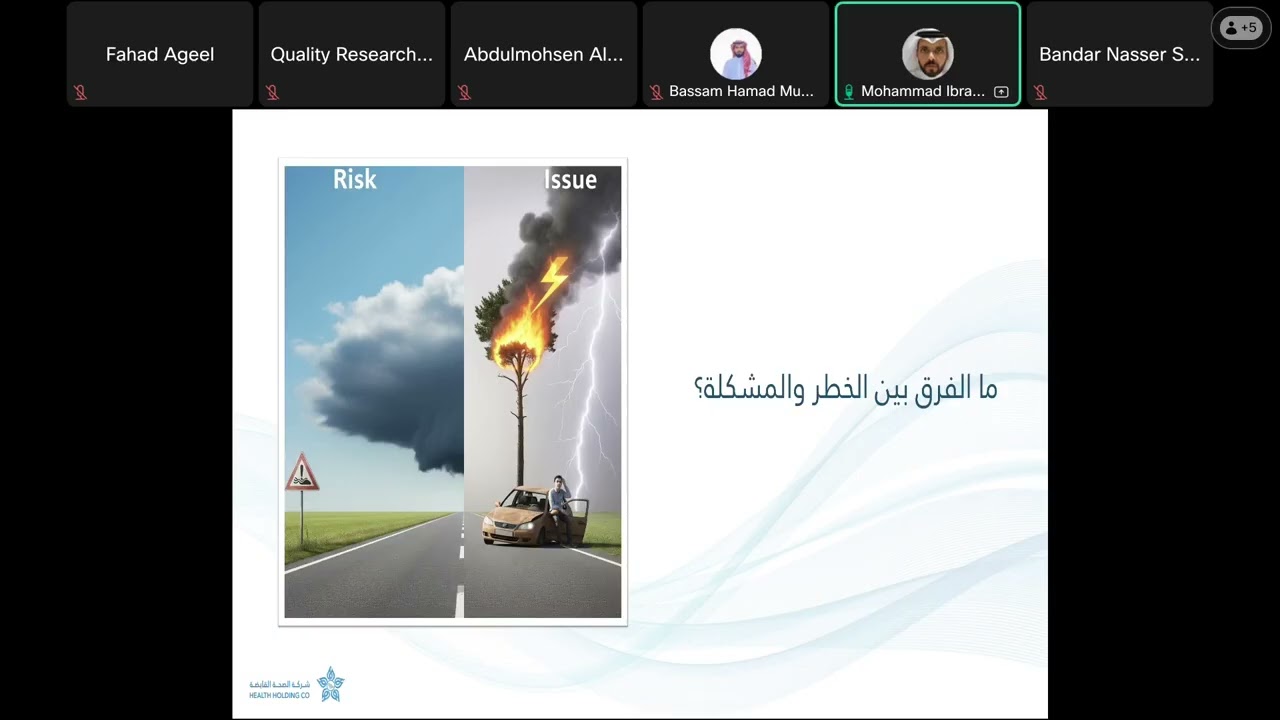The image size is (1280, 720).
Task: Click Mohammad Ibra's active microphone icon
Action: [x=848, y=92]
